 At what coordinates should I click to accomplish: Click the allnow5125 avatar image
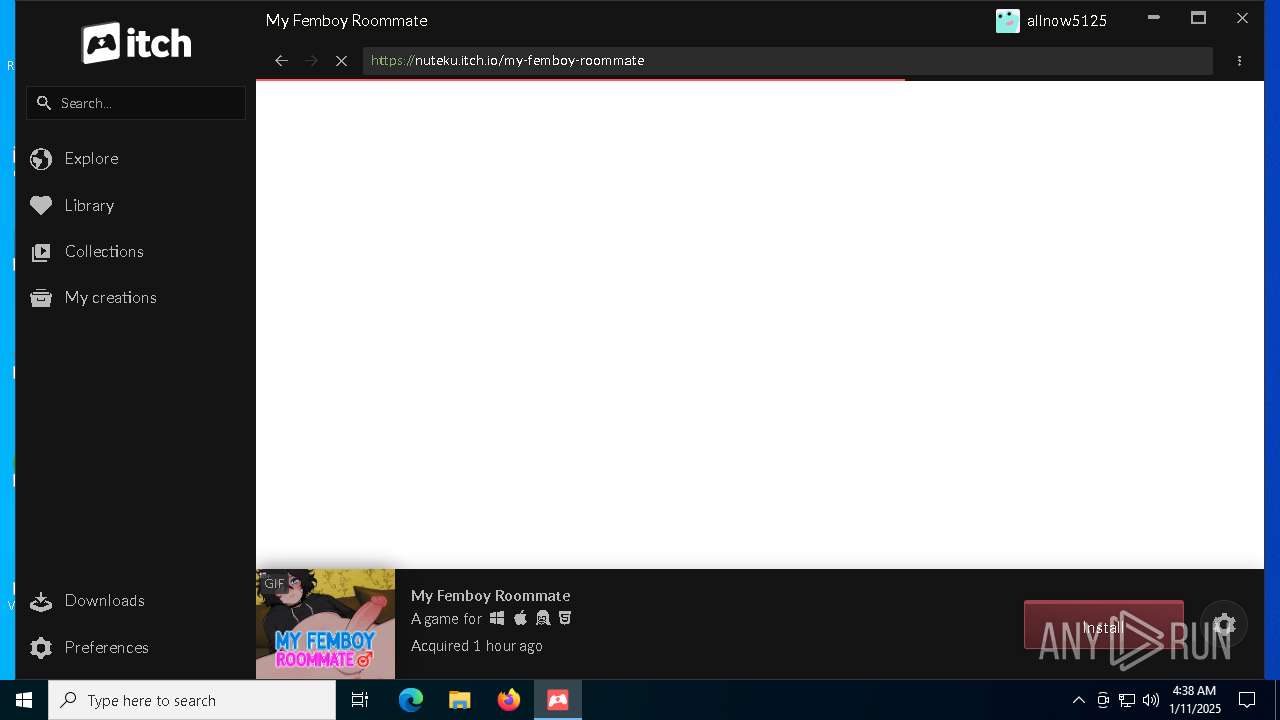pos(1008,20)
